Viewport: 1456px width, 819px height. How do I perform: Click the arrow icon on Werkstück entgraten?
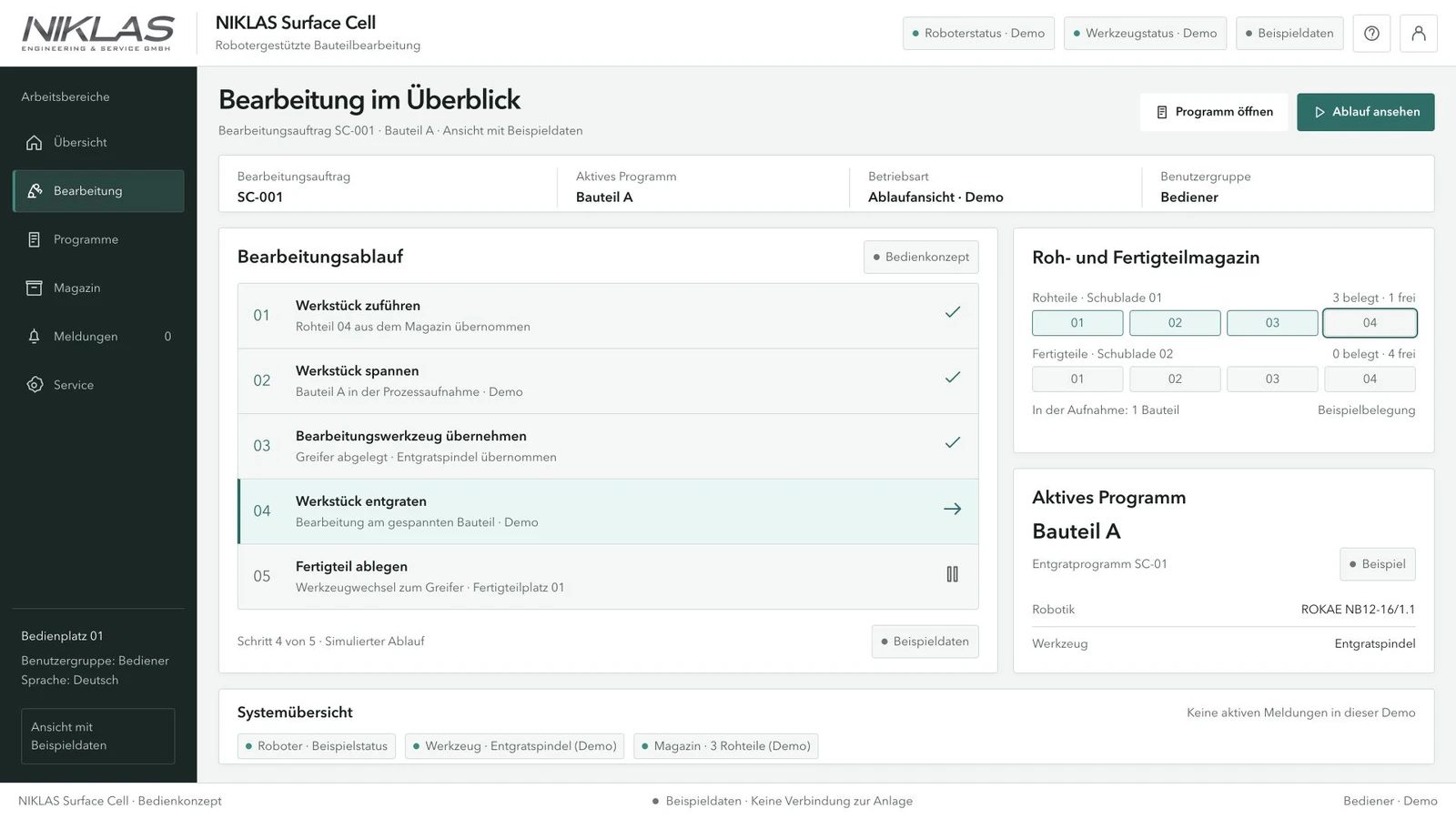tap(952, 509)
